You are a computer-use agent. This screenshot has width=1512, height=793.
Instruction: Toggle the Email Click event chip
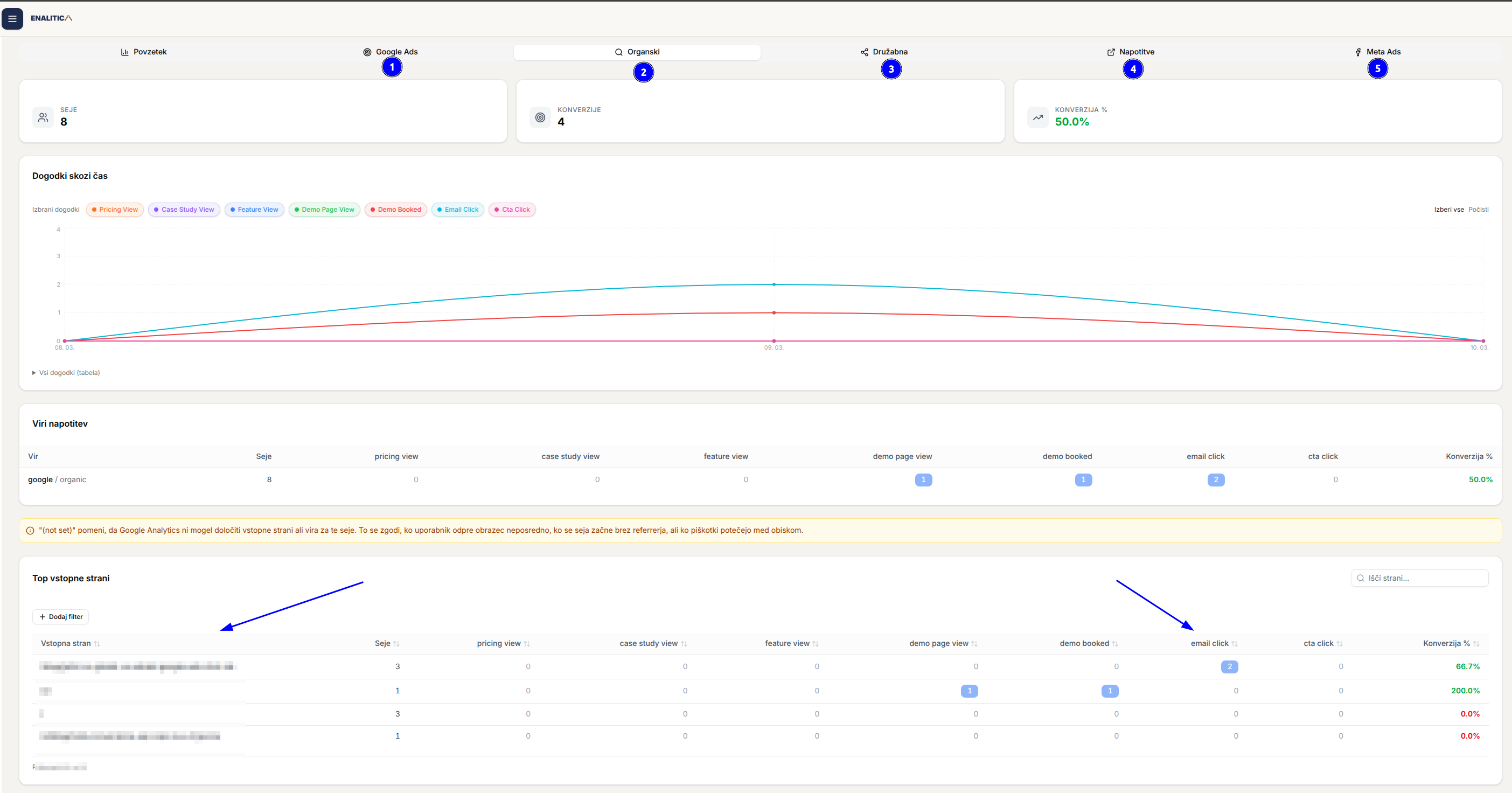pos(458,210)
